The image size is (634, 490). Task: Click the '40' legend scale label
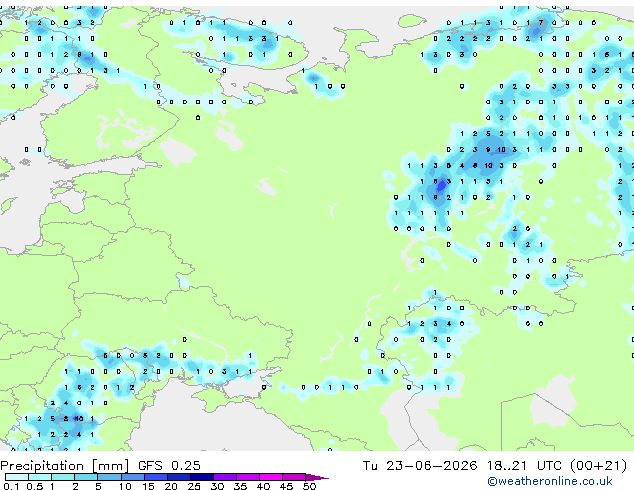263,486
